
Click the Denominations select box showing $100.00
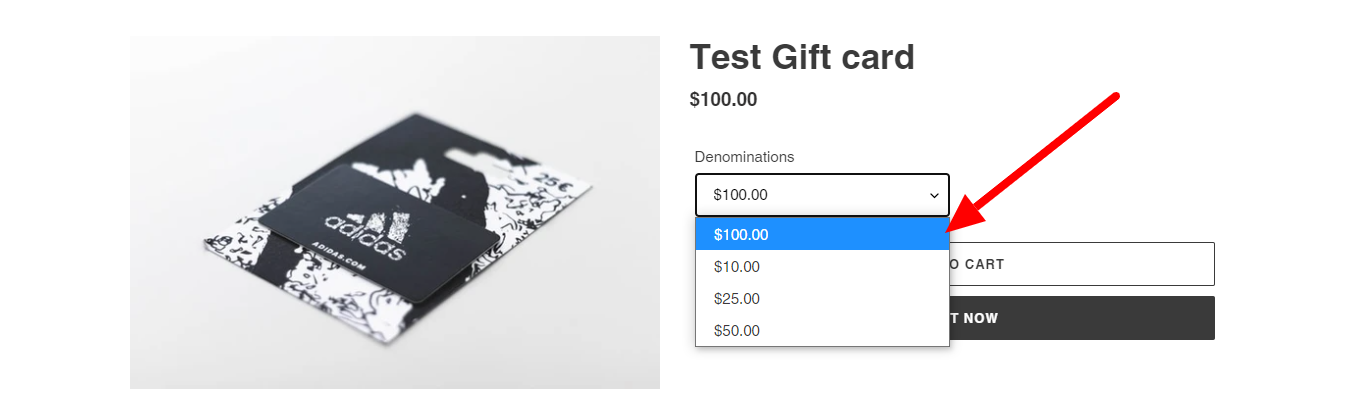[810, 195]
